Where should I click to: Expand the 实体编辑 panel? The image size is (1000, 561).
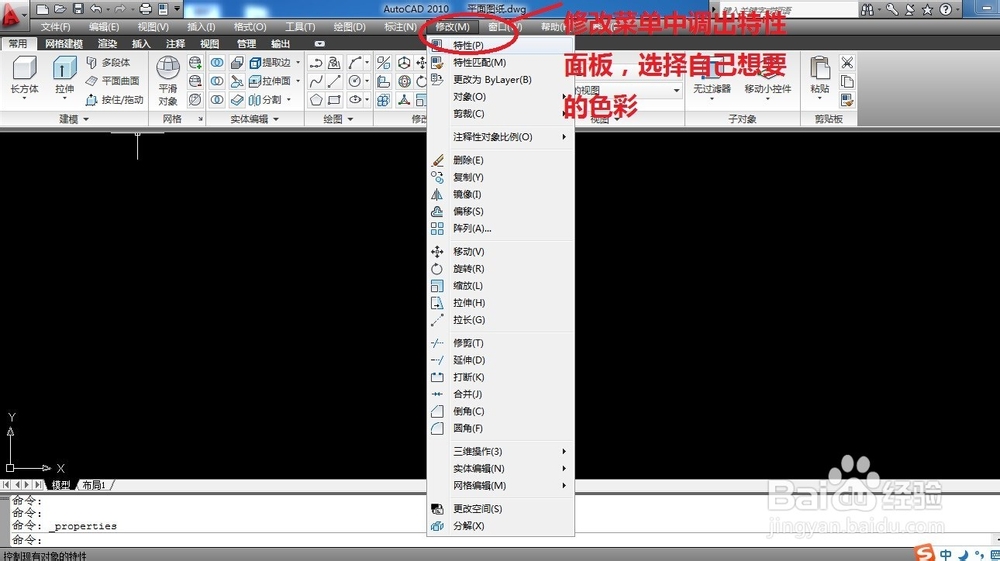[x=254, y=119]
